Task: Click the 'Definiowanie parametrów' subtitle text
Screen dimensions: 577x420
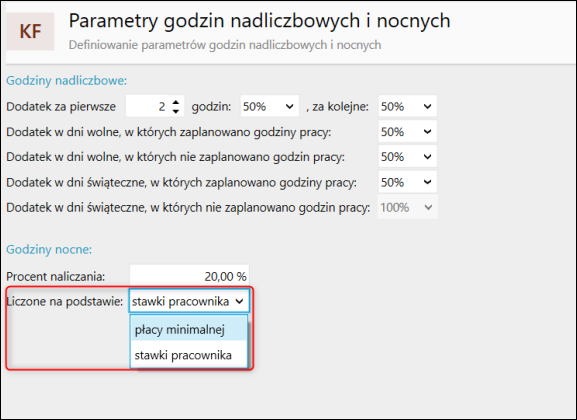Action: 225,45
